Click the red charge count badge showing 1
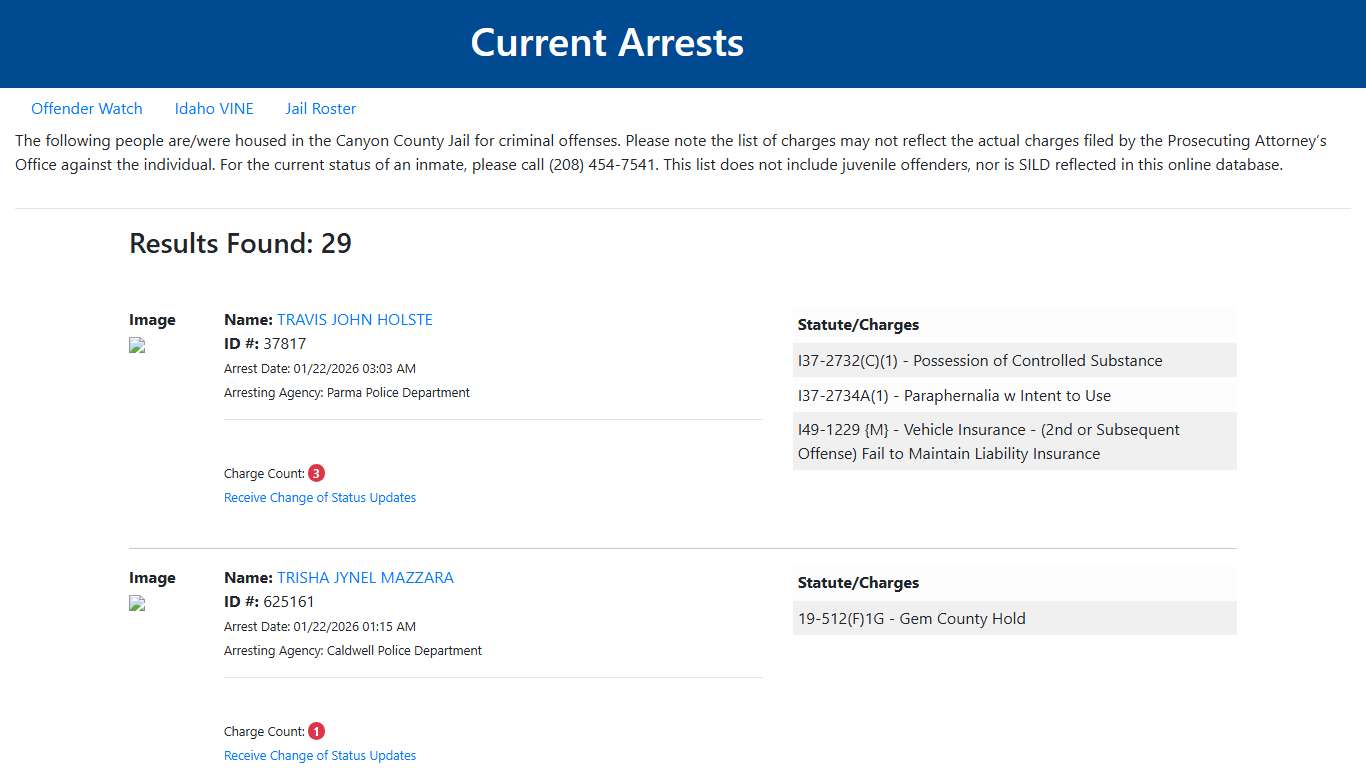This screenshot has width=1366, height=768. [x=316, y=730]
